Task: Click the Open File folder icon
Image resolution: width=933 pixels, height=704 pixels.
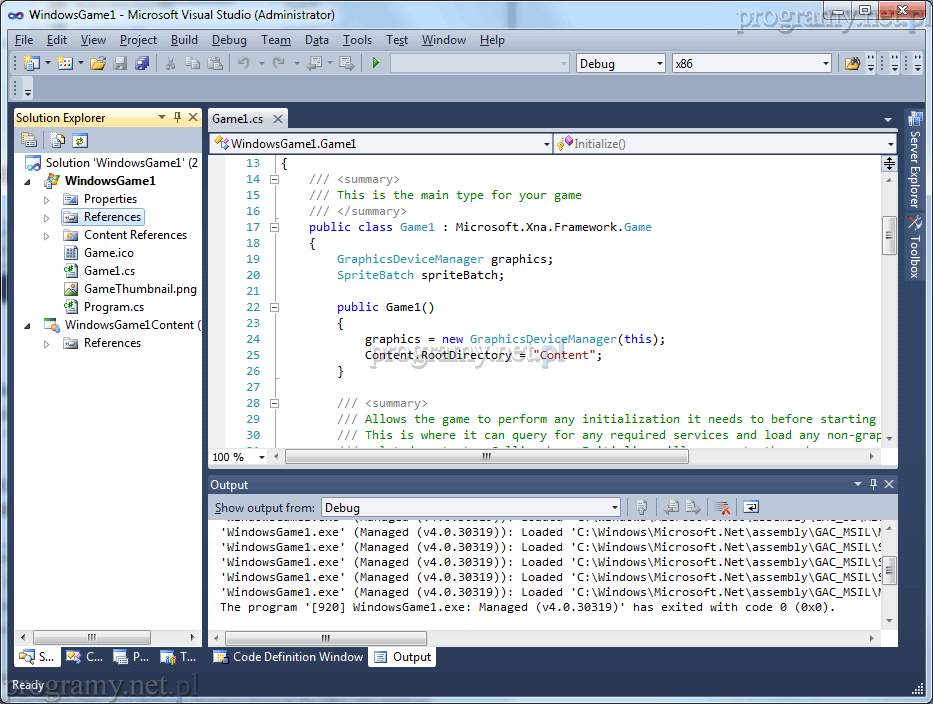Action: 98,63
